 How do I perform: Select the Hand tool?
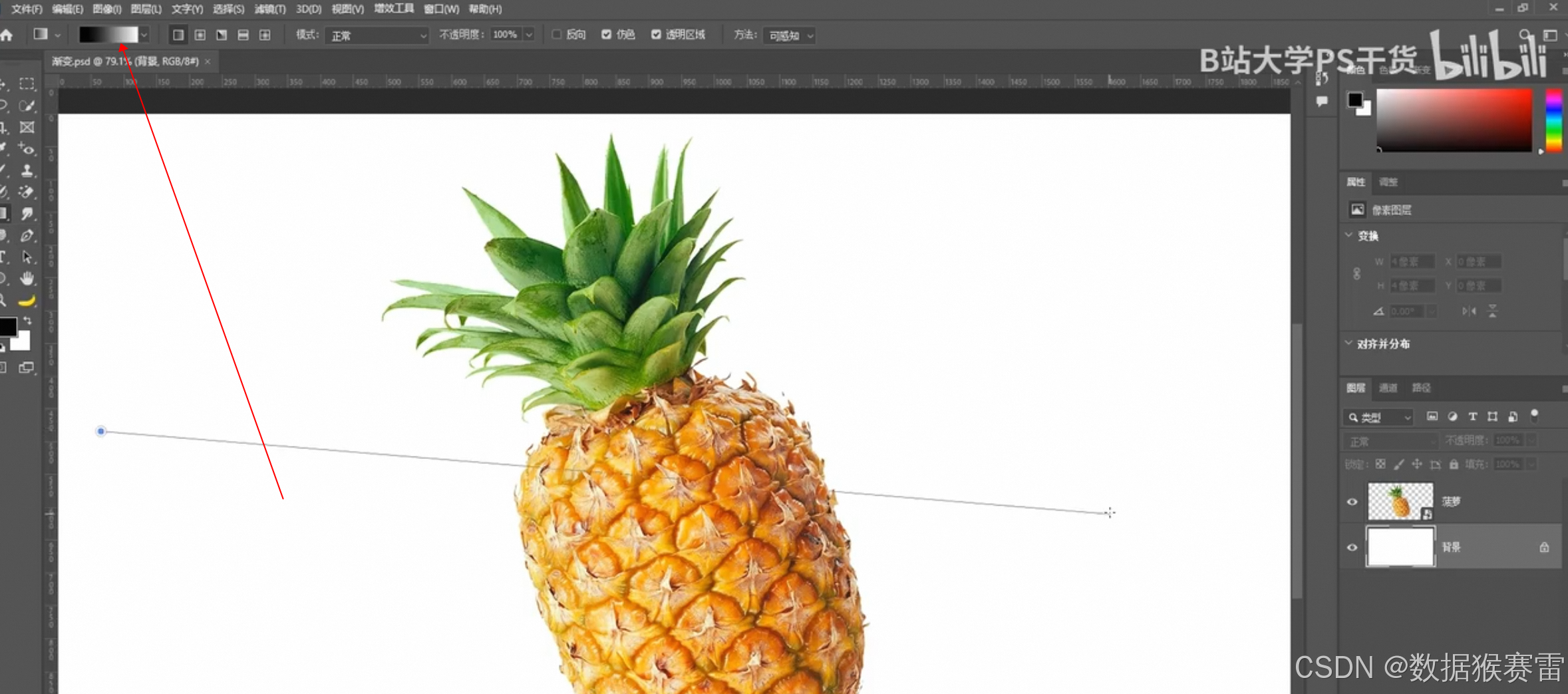(x=27, y=278)
